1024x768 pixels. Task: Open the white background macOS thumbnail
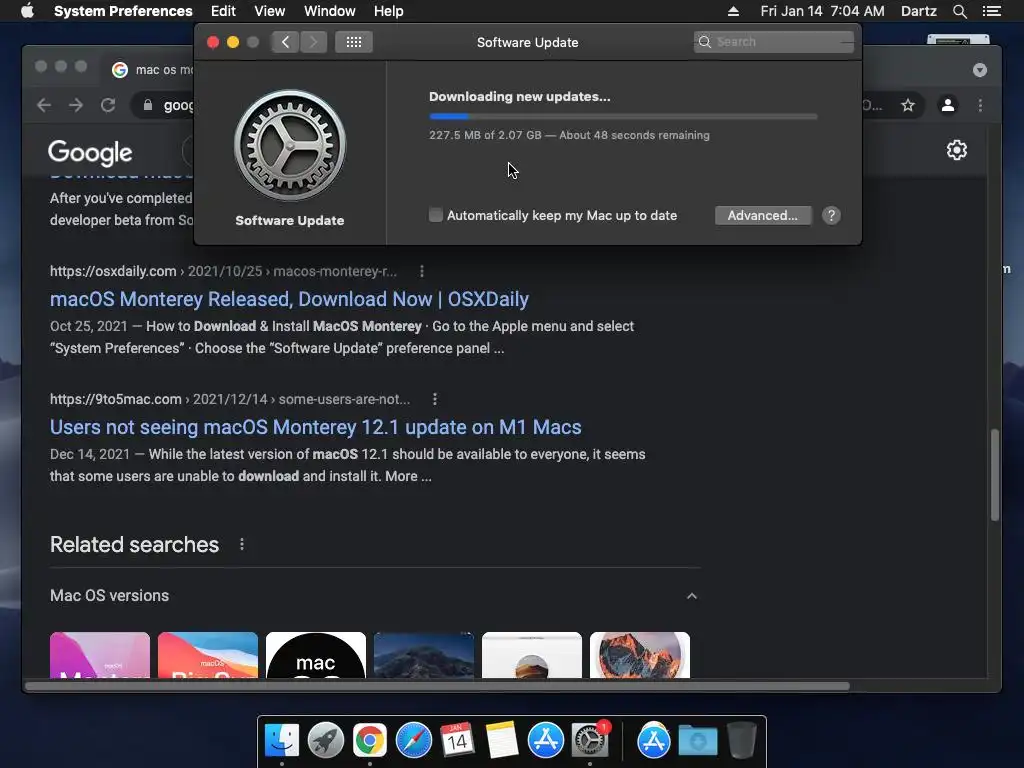[532, 655]
